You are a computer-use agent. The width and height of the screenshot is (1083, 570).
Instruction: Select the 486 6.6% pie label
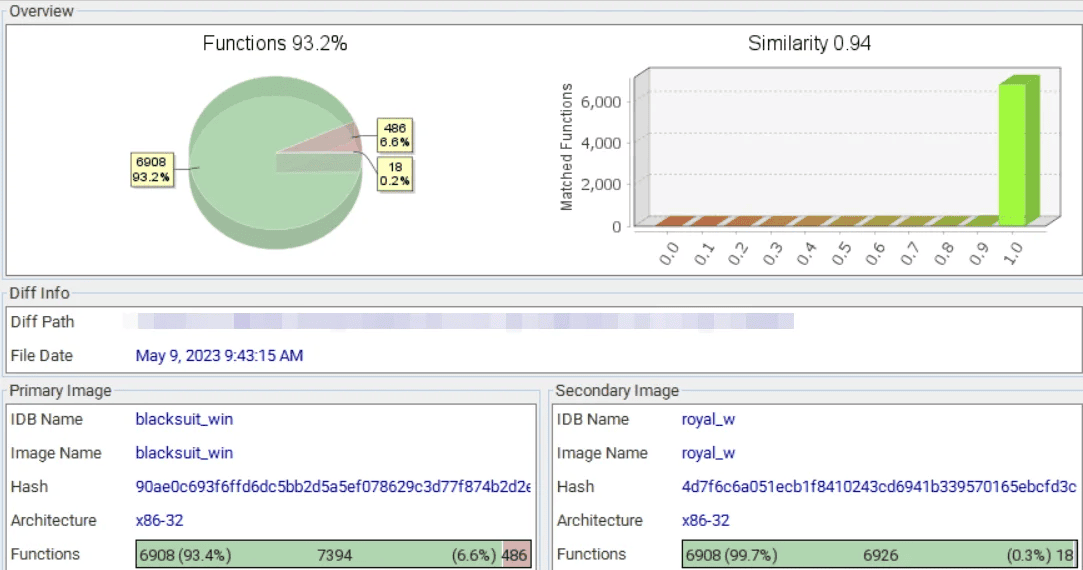(x=394, y=135)
